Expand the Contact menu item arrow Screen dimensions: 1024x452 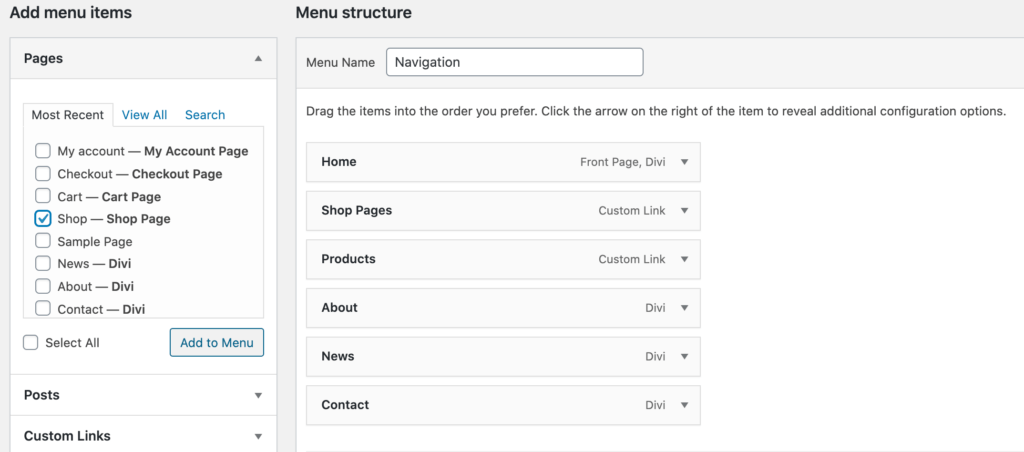point(684,405)
